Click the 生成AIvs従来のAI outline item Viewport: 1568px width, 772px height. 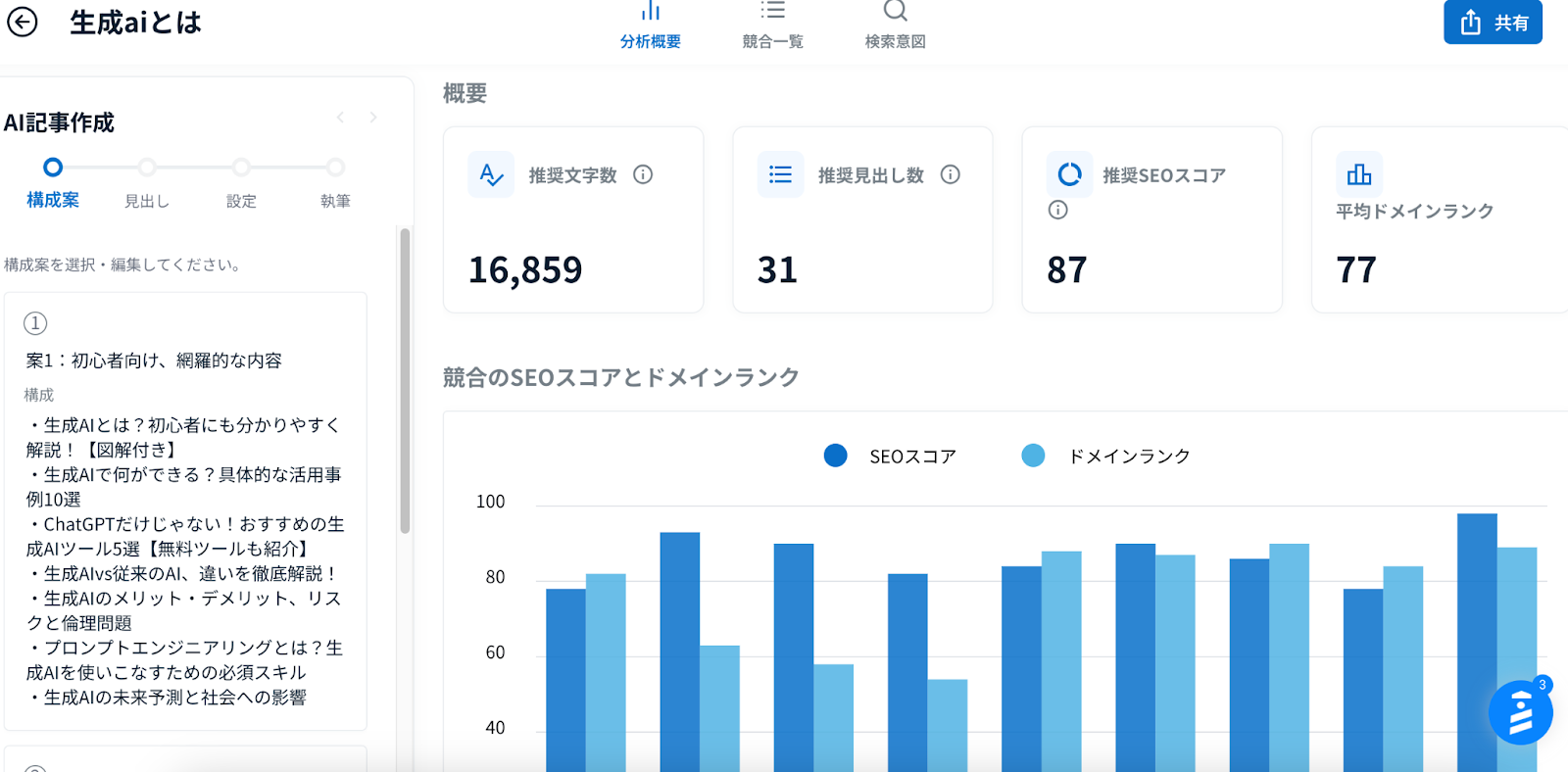(182, 573)
